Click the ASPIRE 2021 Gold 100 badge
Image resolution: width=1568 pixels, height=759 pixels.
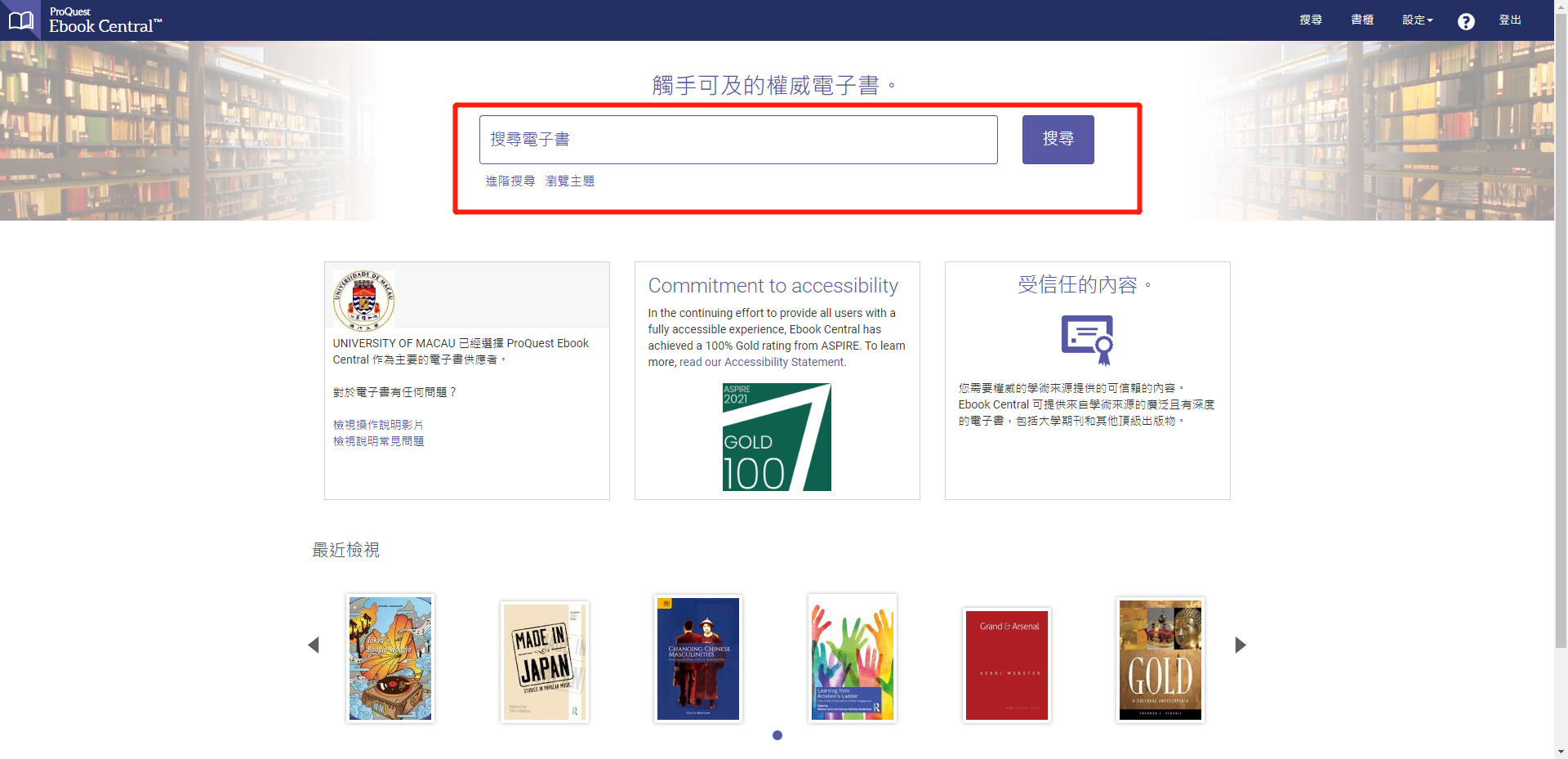click(x=777, y=437)
